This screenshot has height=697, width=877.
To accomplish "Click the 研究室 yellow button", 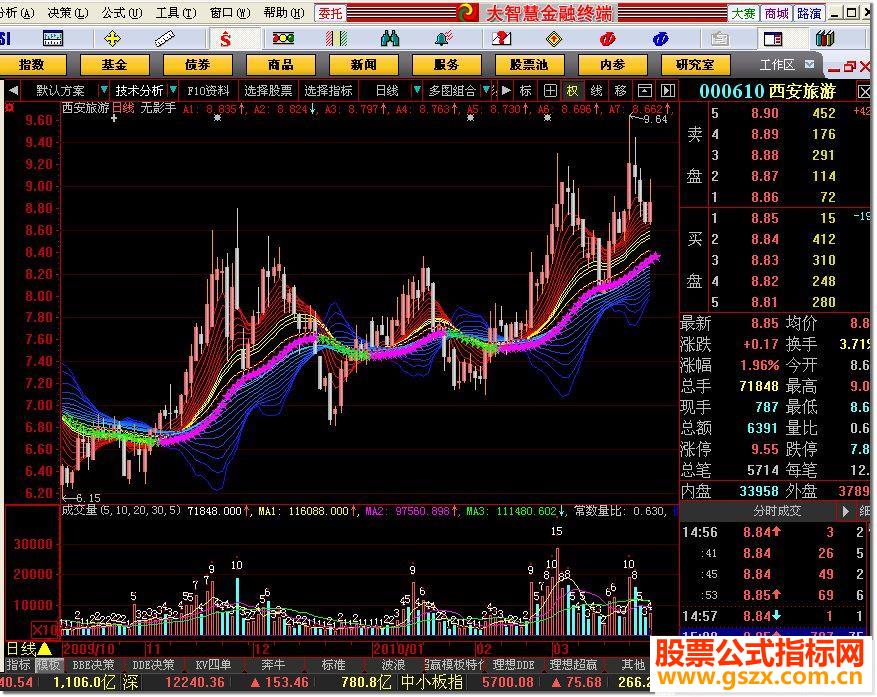I will (695, 64).
